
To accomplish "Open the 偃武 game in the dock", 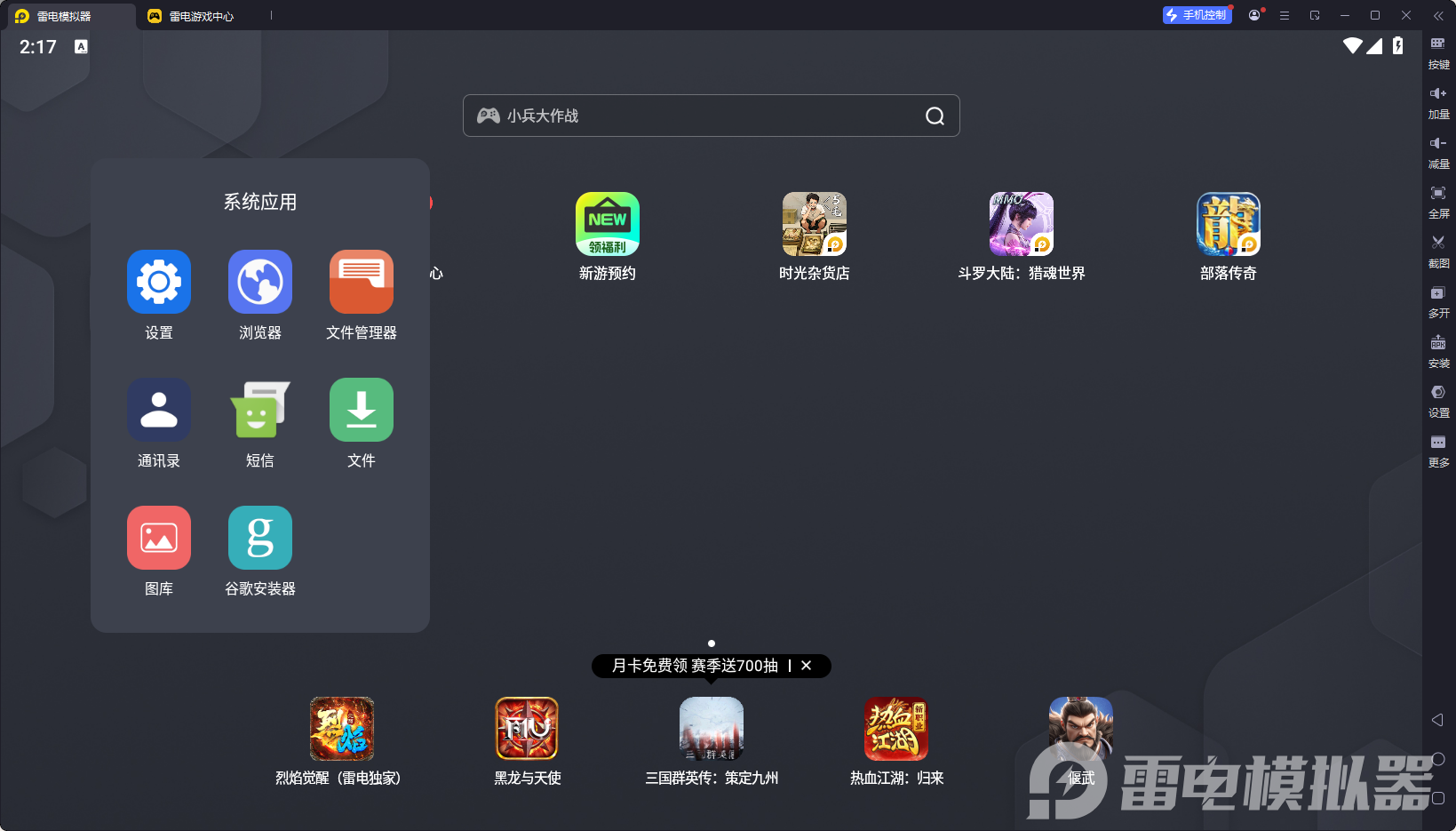I will (x=1081, y=729).
